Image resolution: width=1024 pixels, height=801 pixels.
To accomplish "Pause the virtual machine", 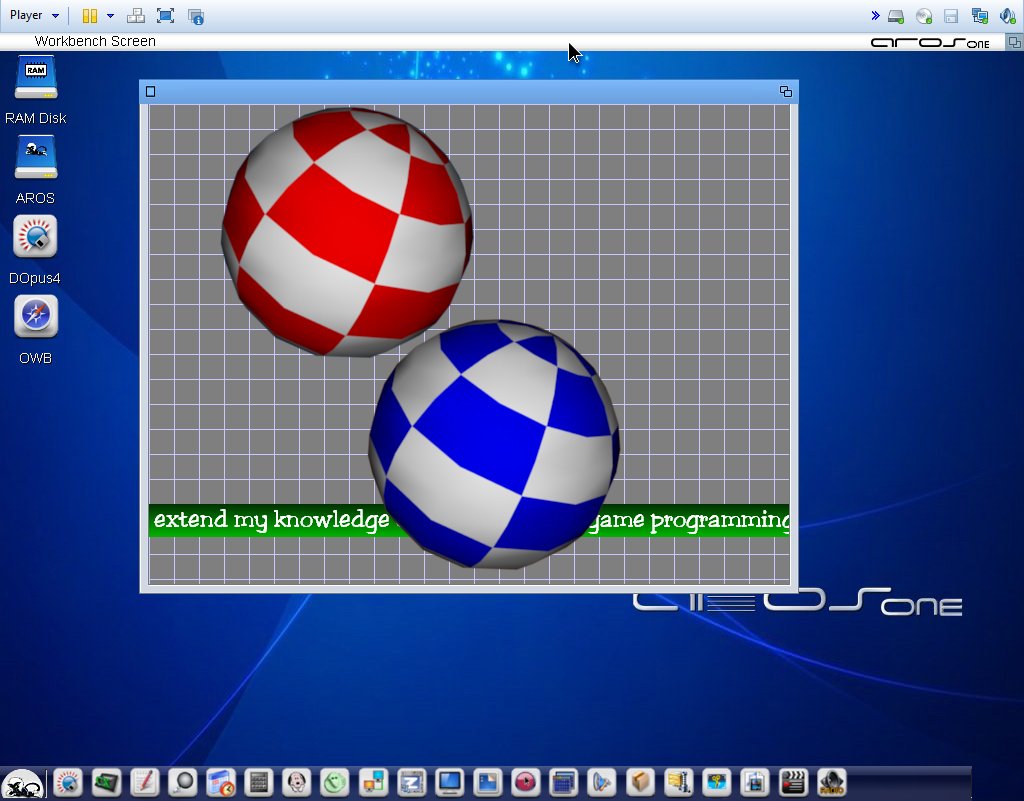I will coord(90,16).
